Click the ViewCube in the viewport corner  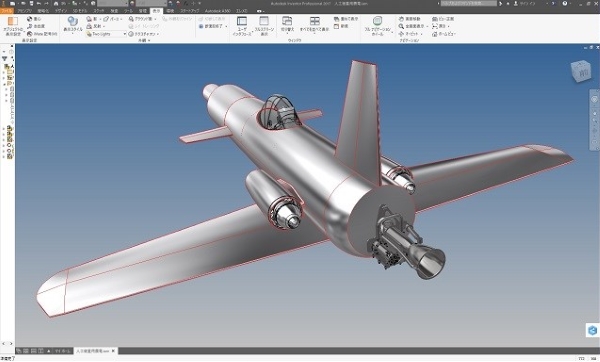point(581,72)
